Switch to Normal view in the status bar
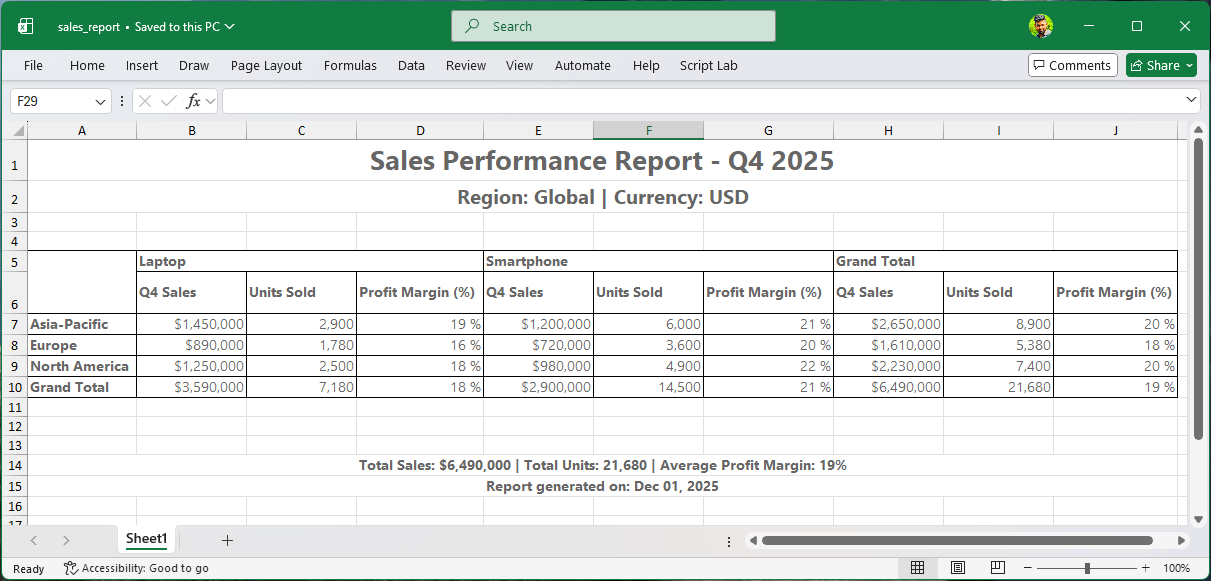Image resolution: width=1211 pixels, height=581 pixels. 916,568
